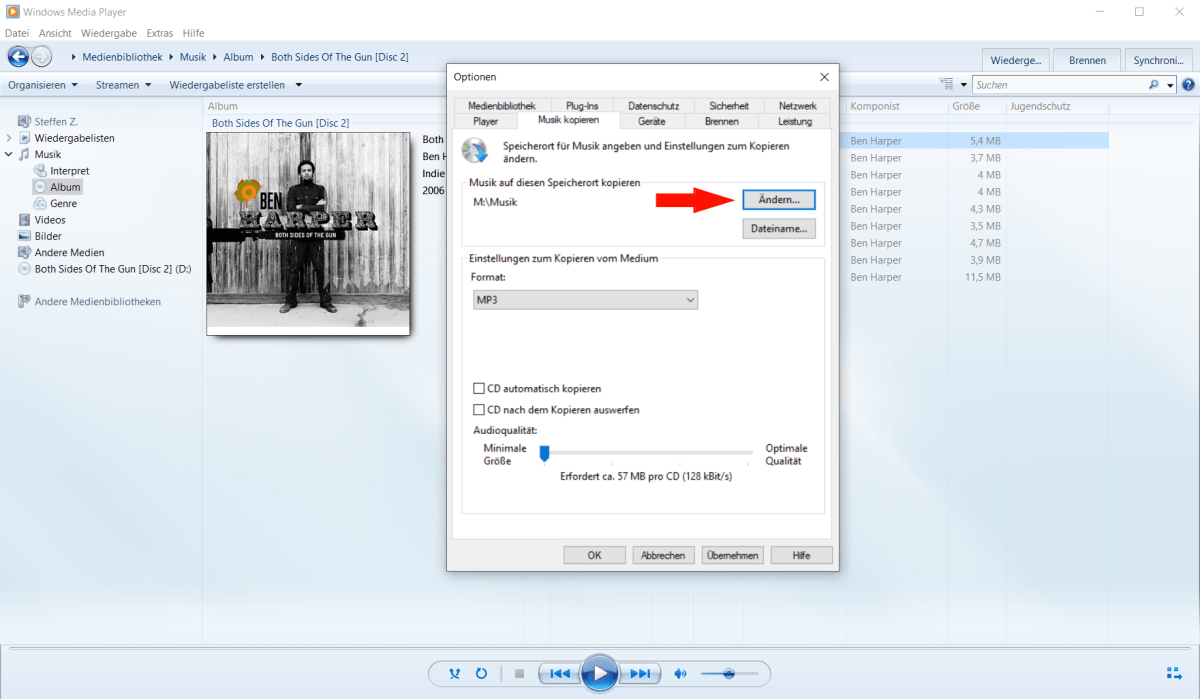Image resolution: width=1200 pixels, height=699 pixels.
Task: Expand the view options dropdown arrow
Action: tap(963, 85)
